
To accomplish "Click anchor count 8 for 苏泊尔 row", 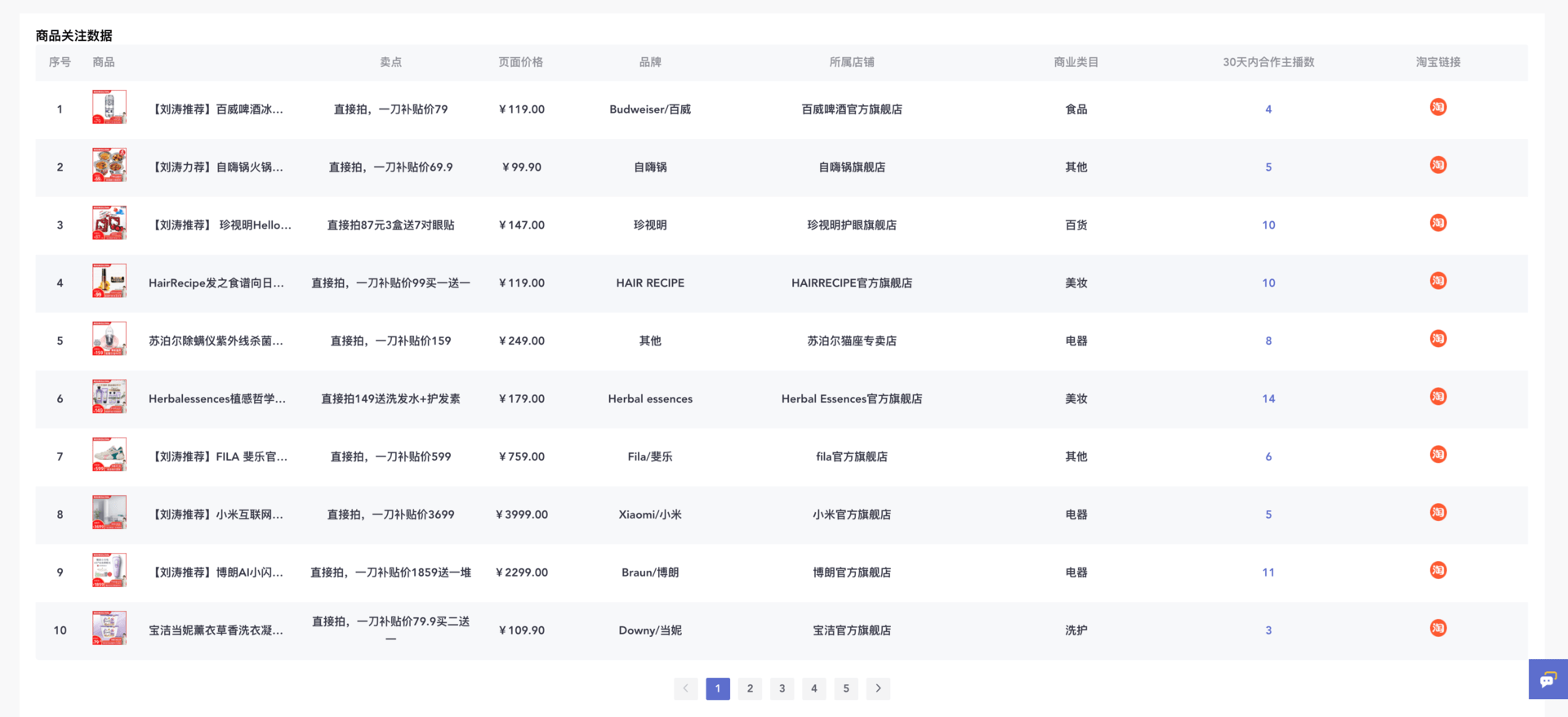I will 1268,341.
